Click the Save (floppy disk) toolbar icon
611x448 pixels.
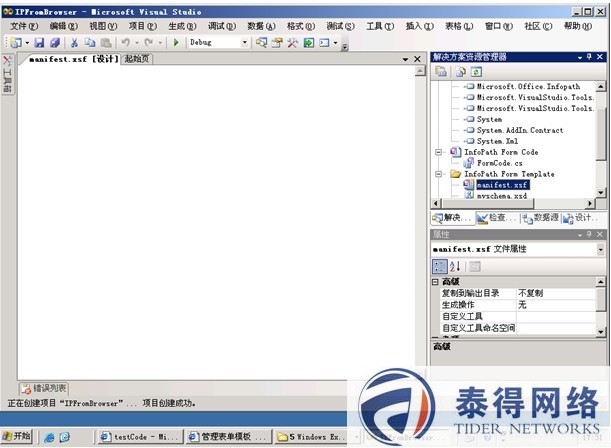39,42
